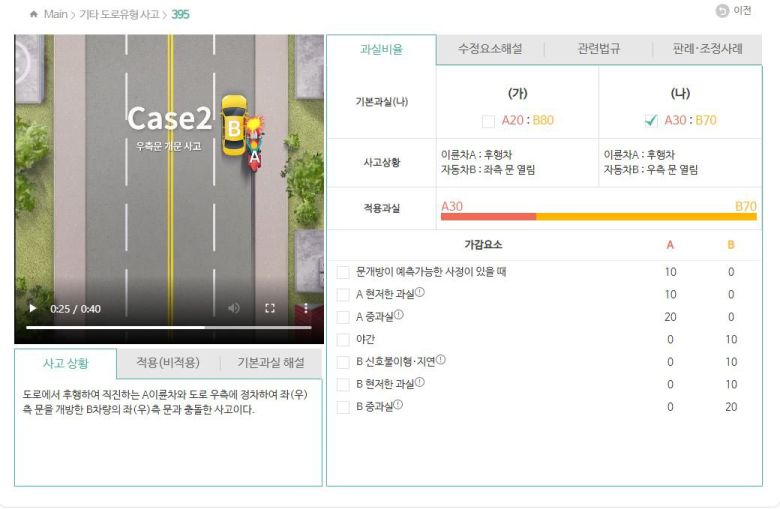Click the 사고상황 row label
780x509 pixels.
coord(382,163)
